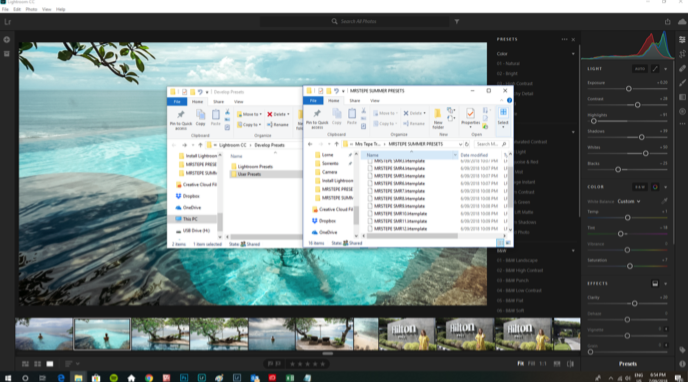Pick the white balance eyedropper tool
Screen dimensions: 688x382
pos(664,201)
